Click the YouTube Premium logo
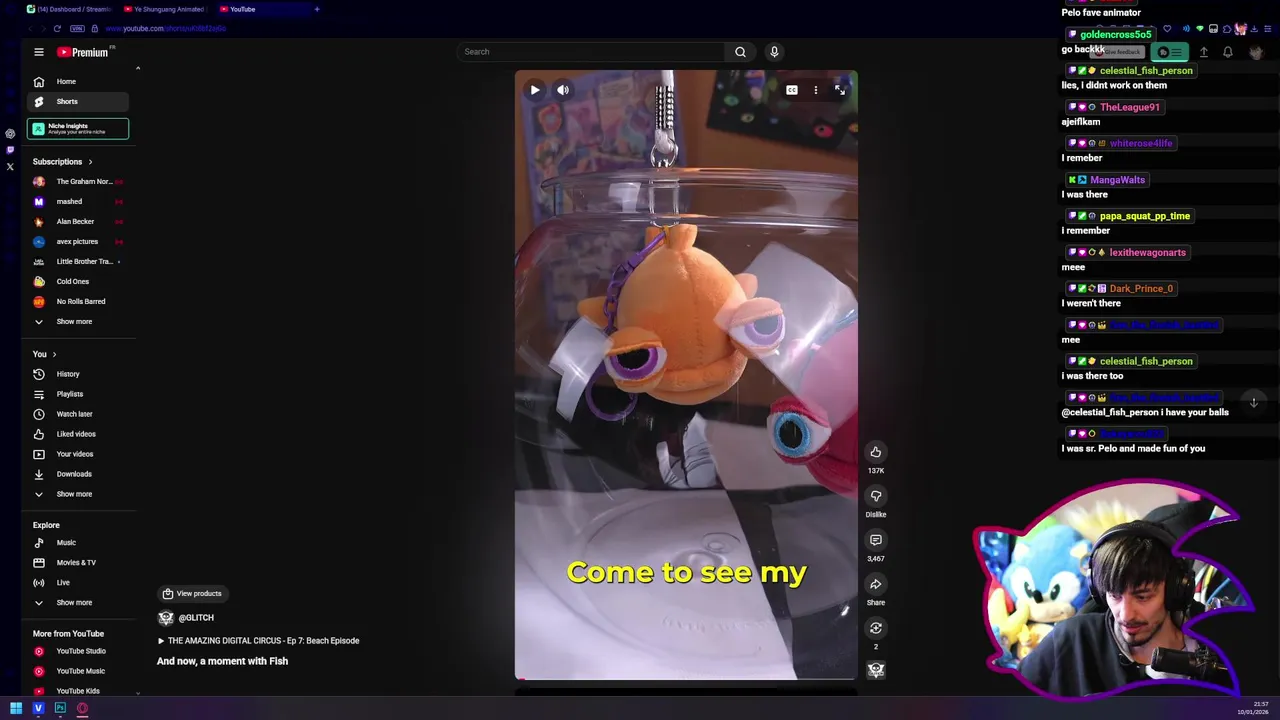Viewport: 1280px width, 720px height. tap(85, 52)
